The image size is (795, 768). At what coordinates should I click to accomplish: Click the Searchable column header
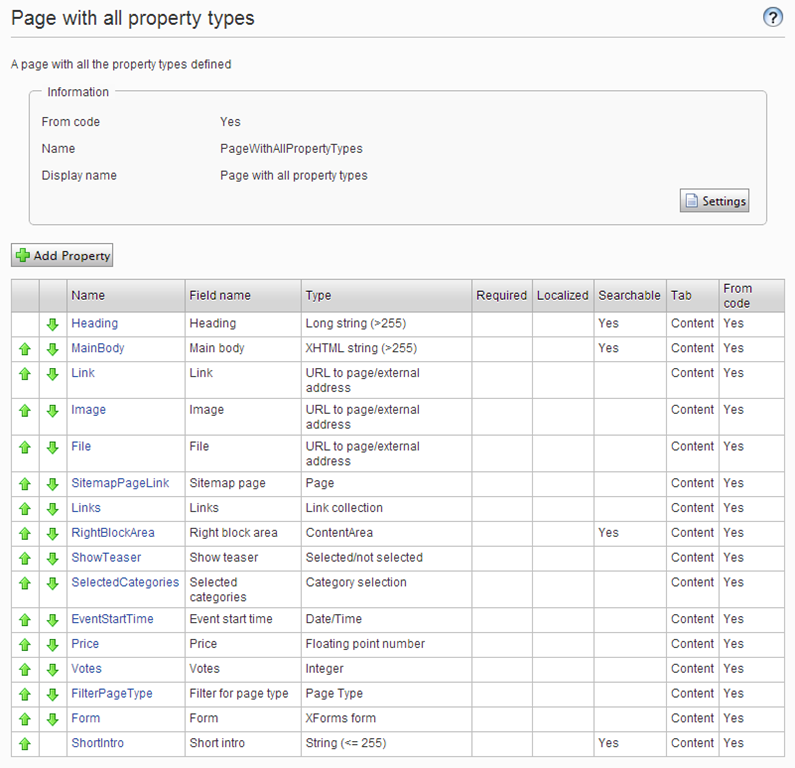point(629,295)
